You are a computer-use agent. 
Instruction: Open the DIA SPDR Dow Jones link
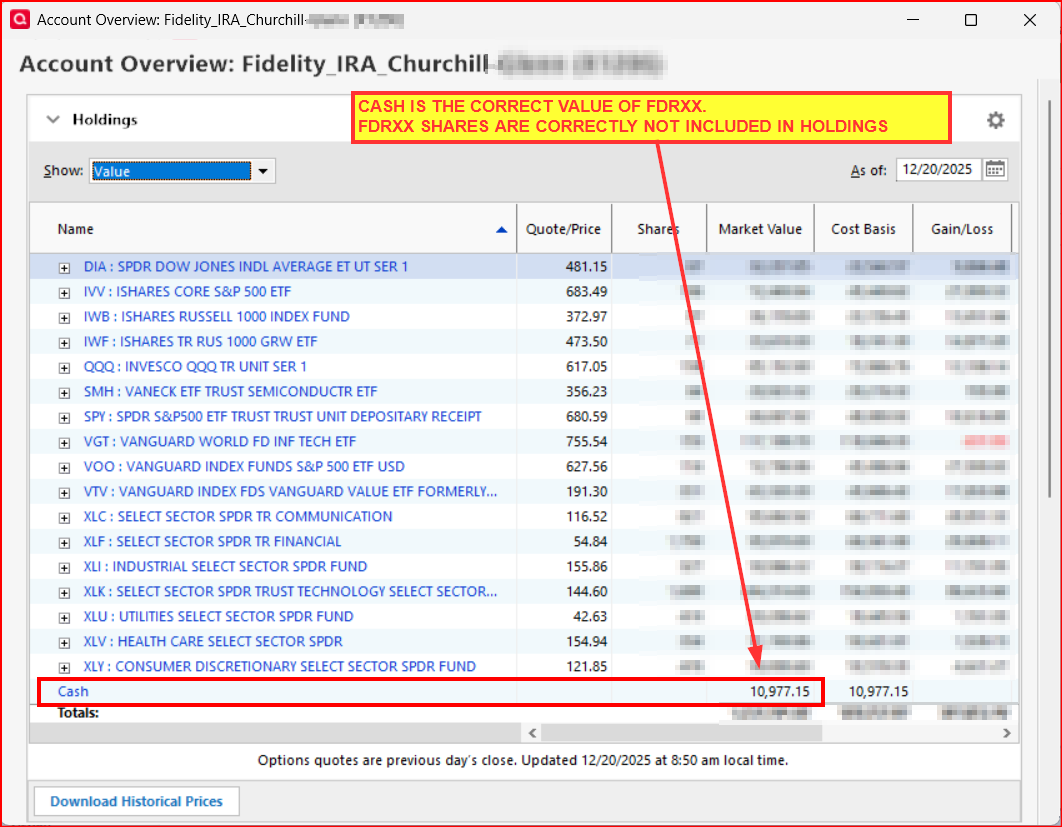[x=246, y=267]
